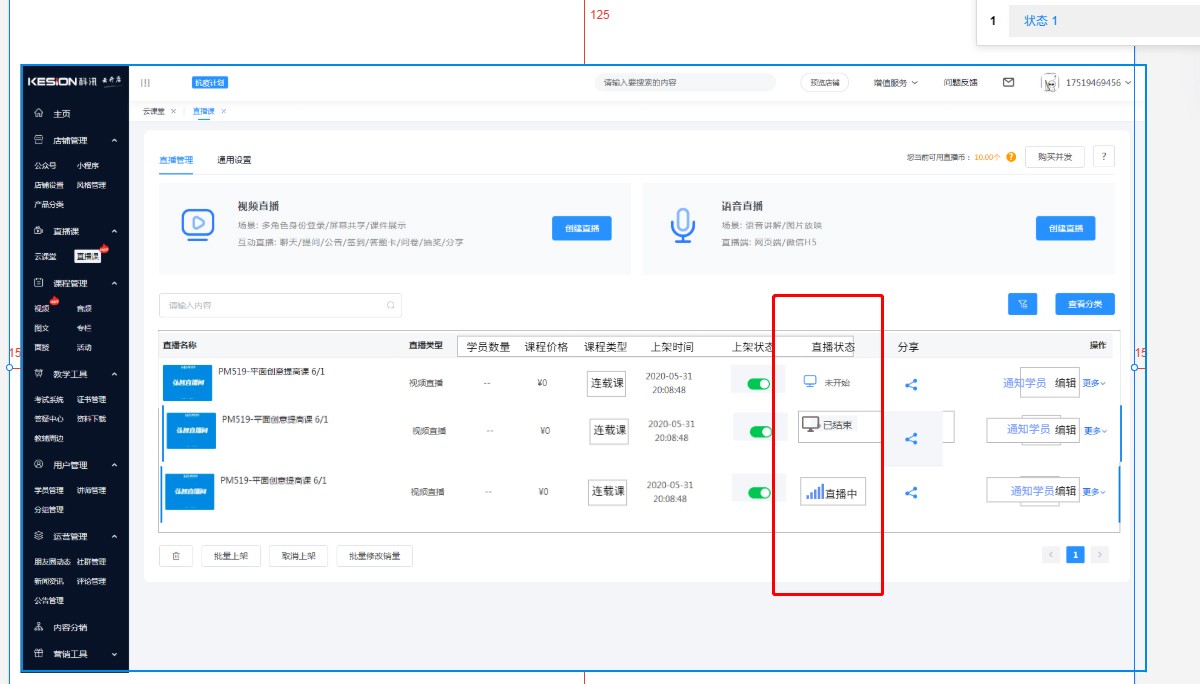Image resolution: width=1200 pixels, height=684 pixels.
Task: Toggle the second row's listing status switch
Action: [761, 431]
